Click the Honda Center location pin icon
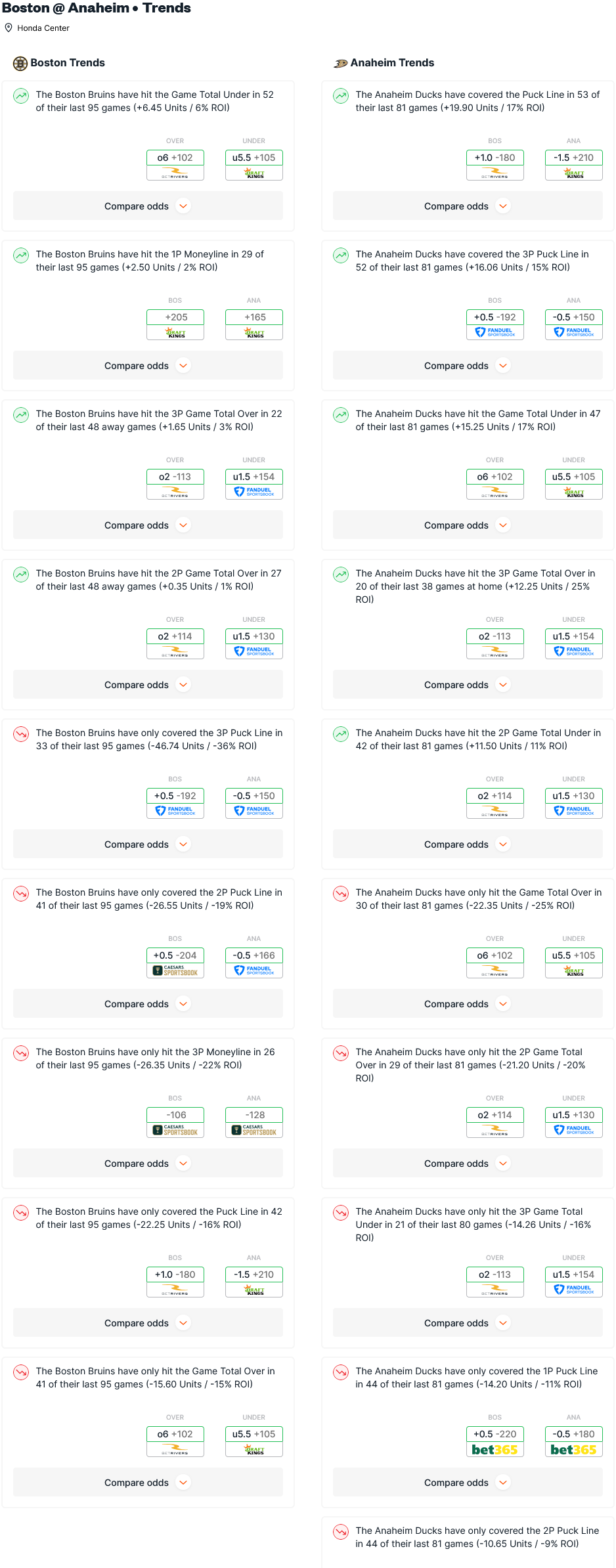Viewport: 616px width, 1568px height. coord(9,28)
